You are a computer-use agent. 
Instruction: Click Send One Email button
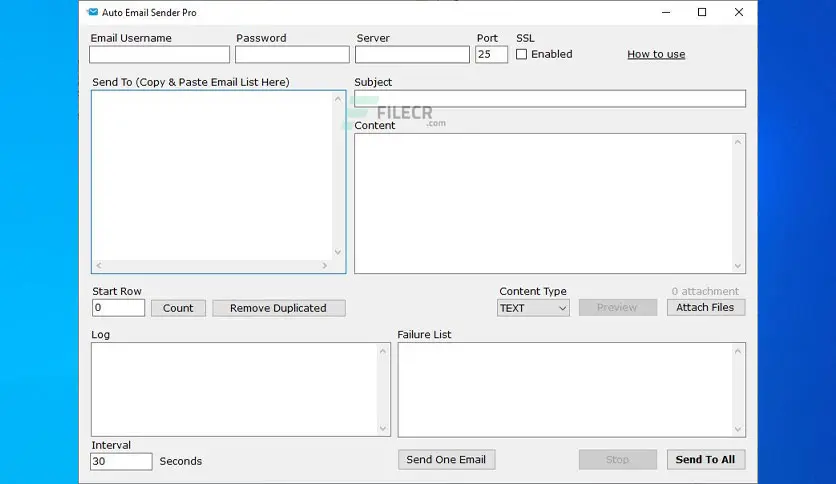tap(446, 459)
